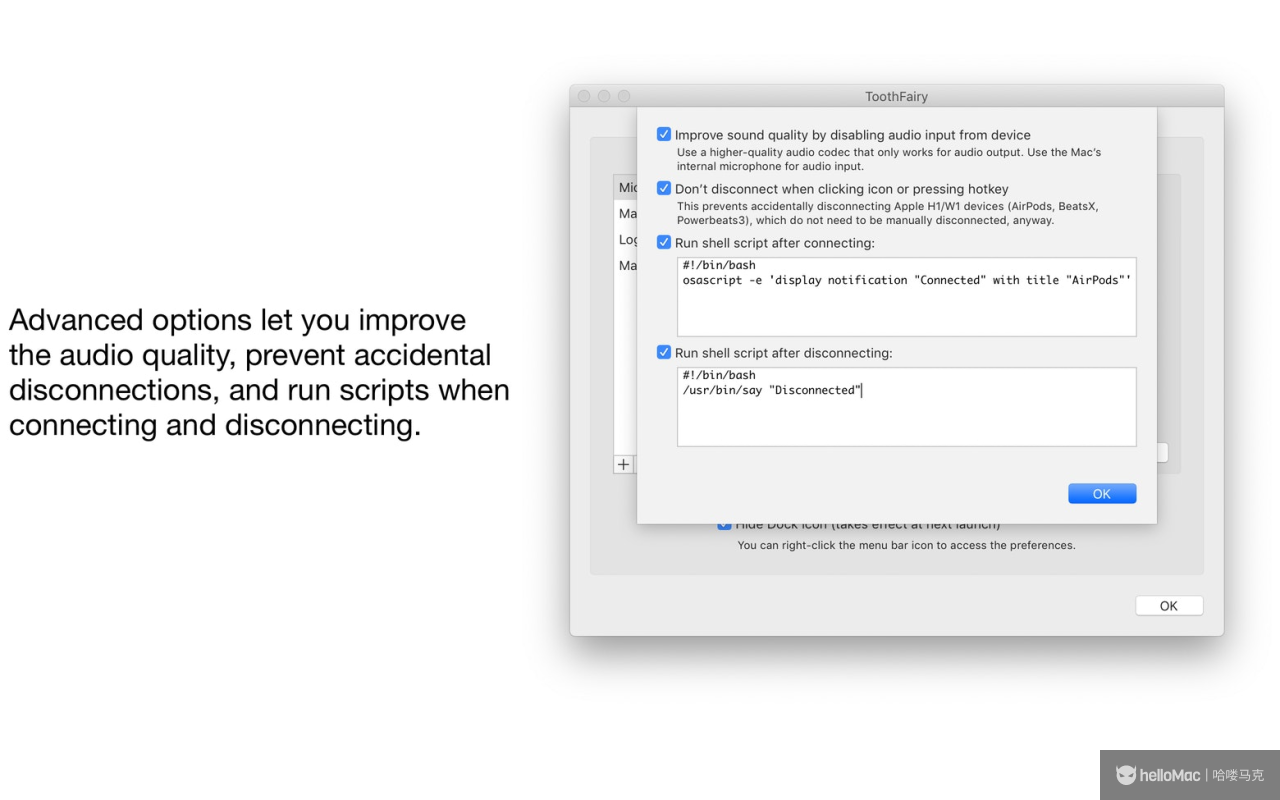1280x800 pixels.
Task: Focus the after-disconnecting shell script field
Action: 907,406
